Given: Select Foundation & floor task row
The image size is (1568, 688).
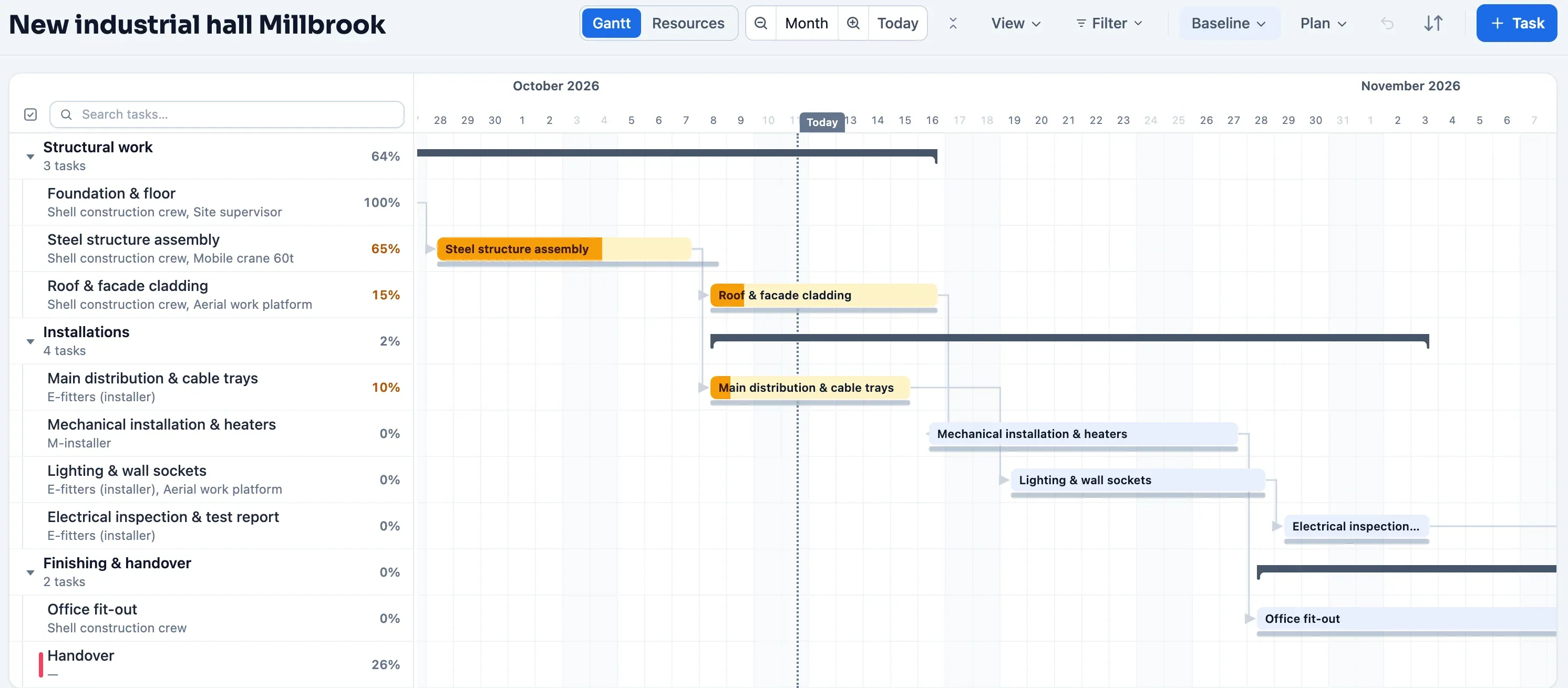Looking at the screenshot, I should coord(211,203).
